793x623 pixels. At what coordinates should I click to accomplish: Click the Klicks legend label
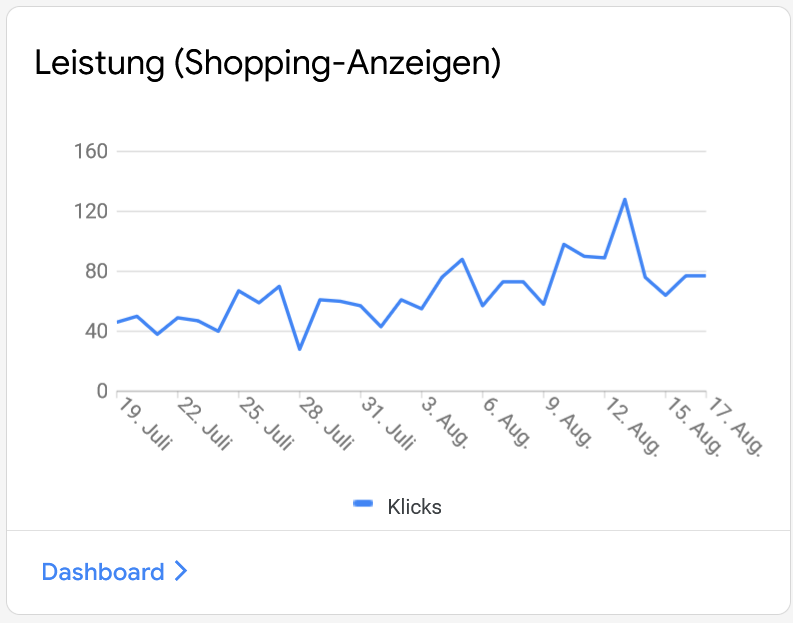coord(414,507)
